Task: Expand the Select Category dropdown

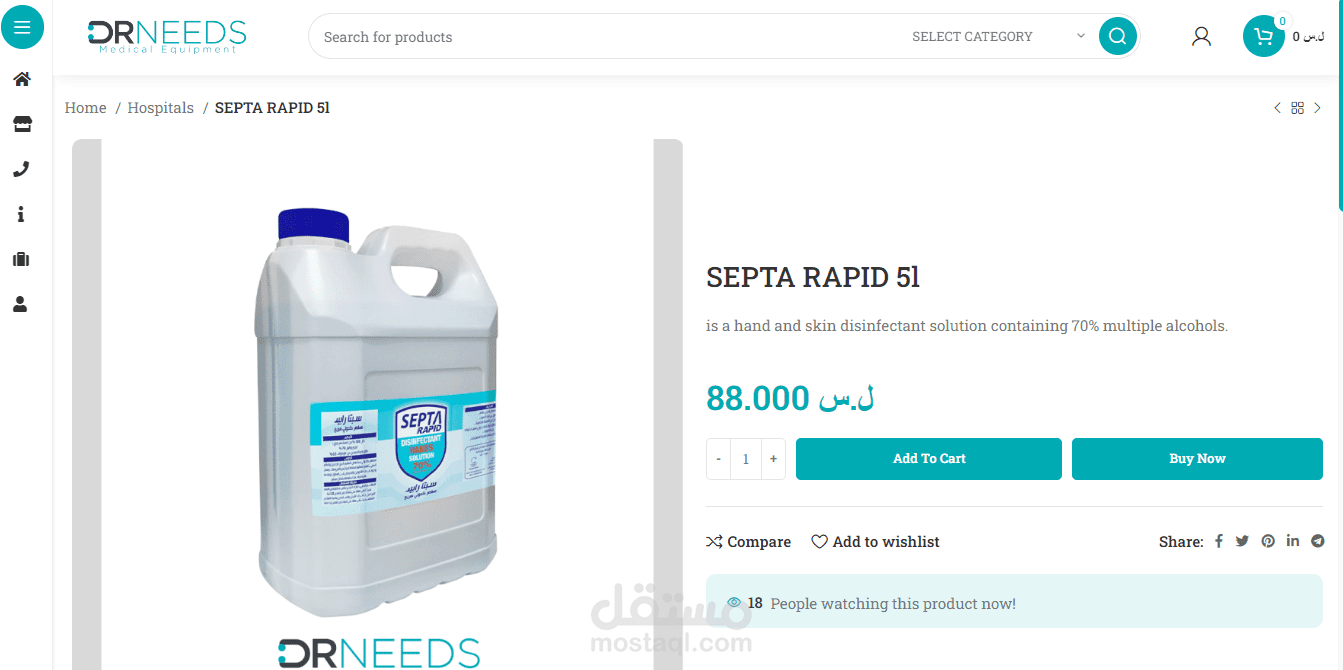Action: point(998,36)
